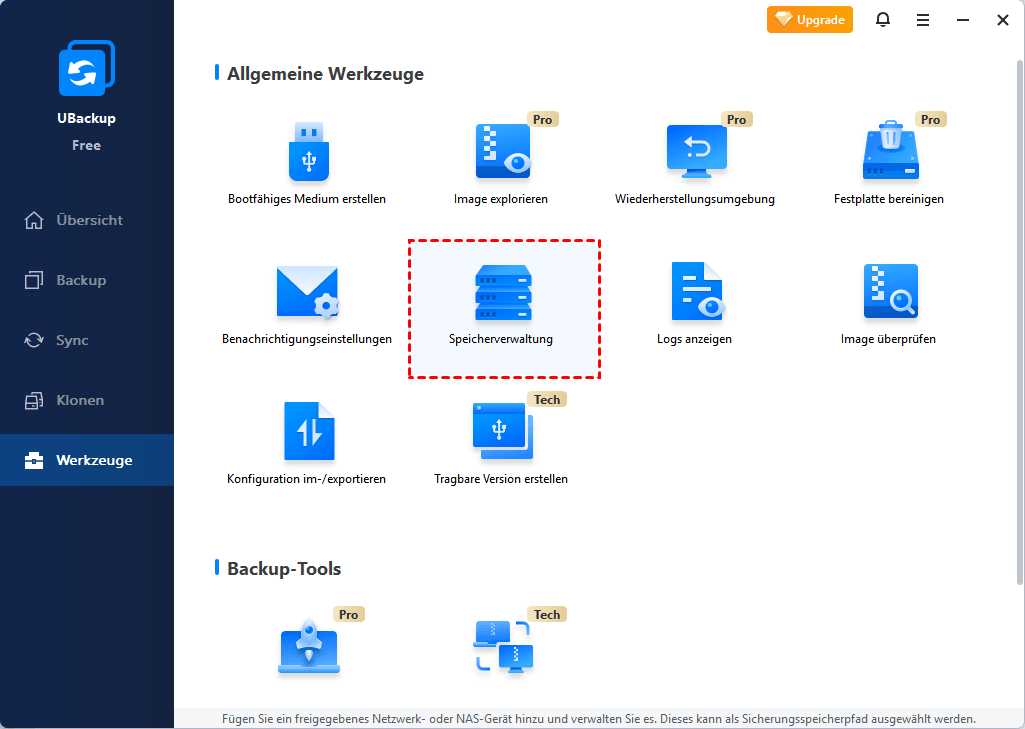Open Logs anzeigen viewer
Viewport: 1025px width, 729px height.
pos(695,292)
